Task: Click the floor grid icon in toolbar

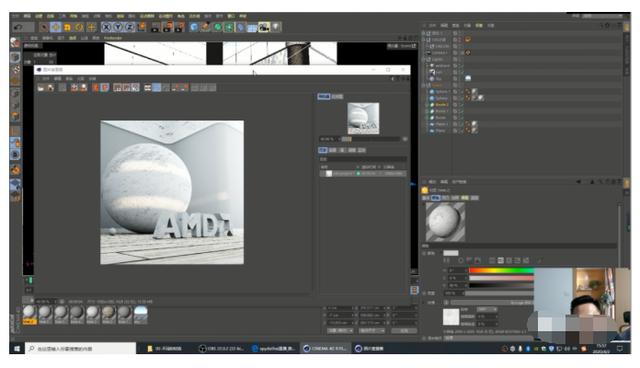Action: (252, 28)
